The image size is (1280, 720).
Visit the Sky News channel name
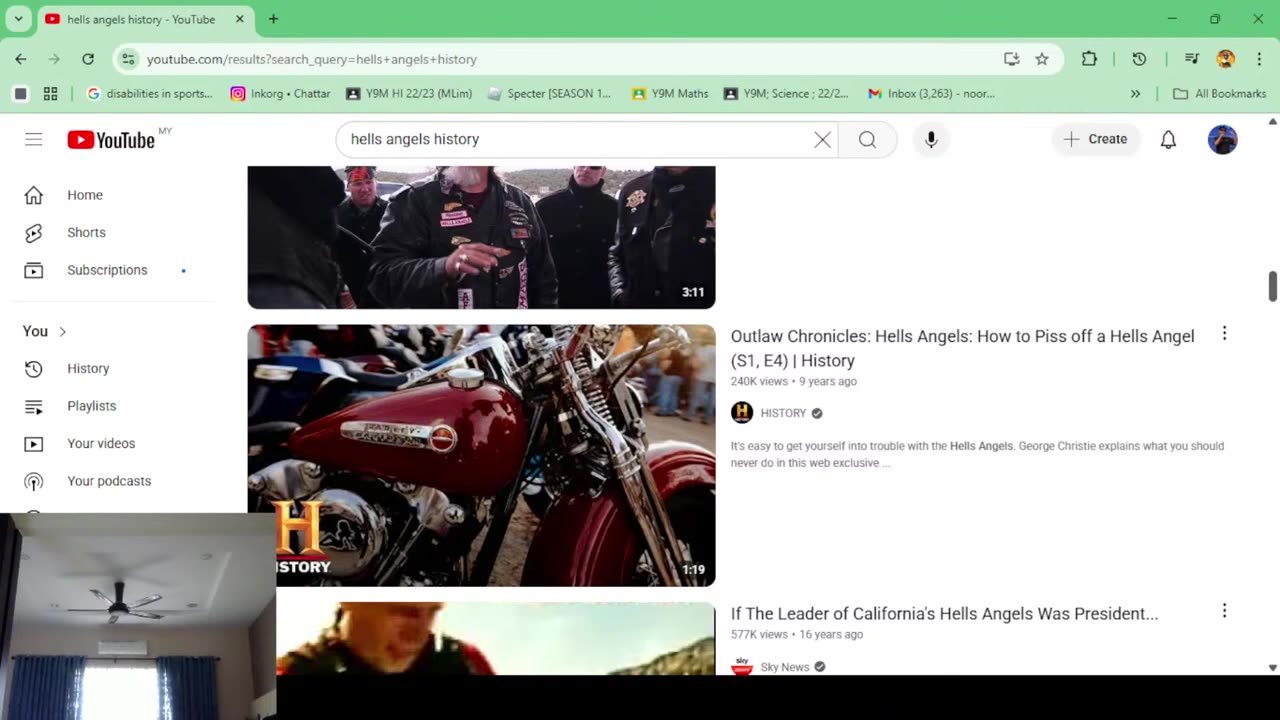point(785,667)
